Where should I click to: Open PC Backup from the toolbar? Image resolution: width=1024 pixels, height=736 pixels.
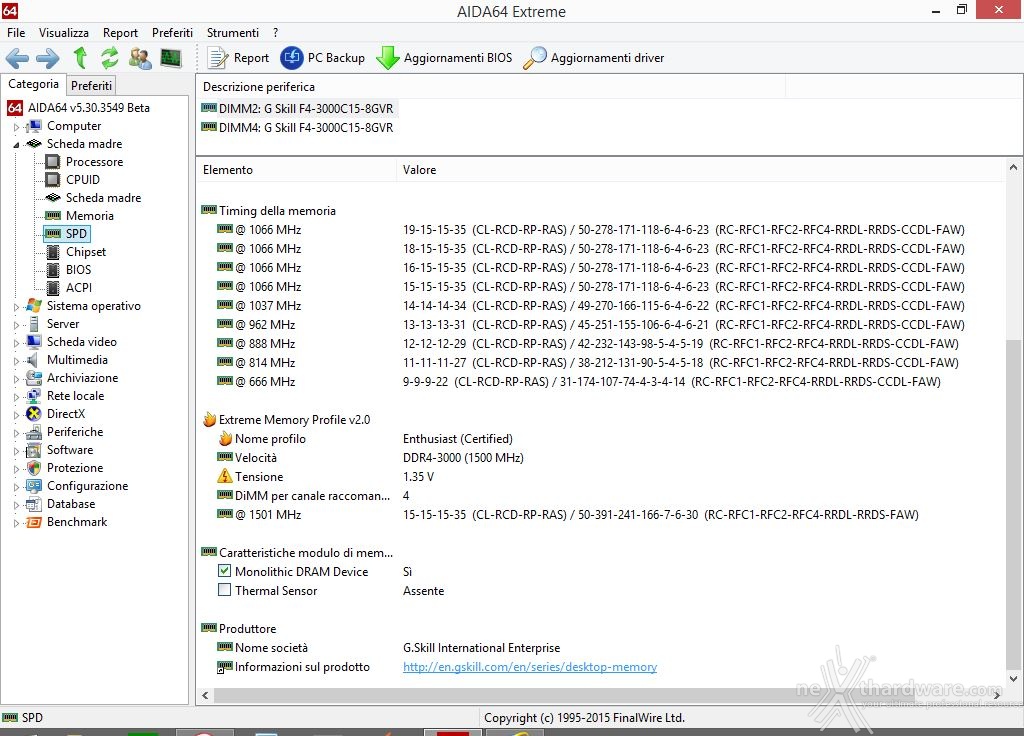pos(323,58)
